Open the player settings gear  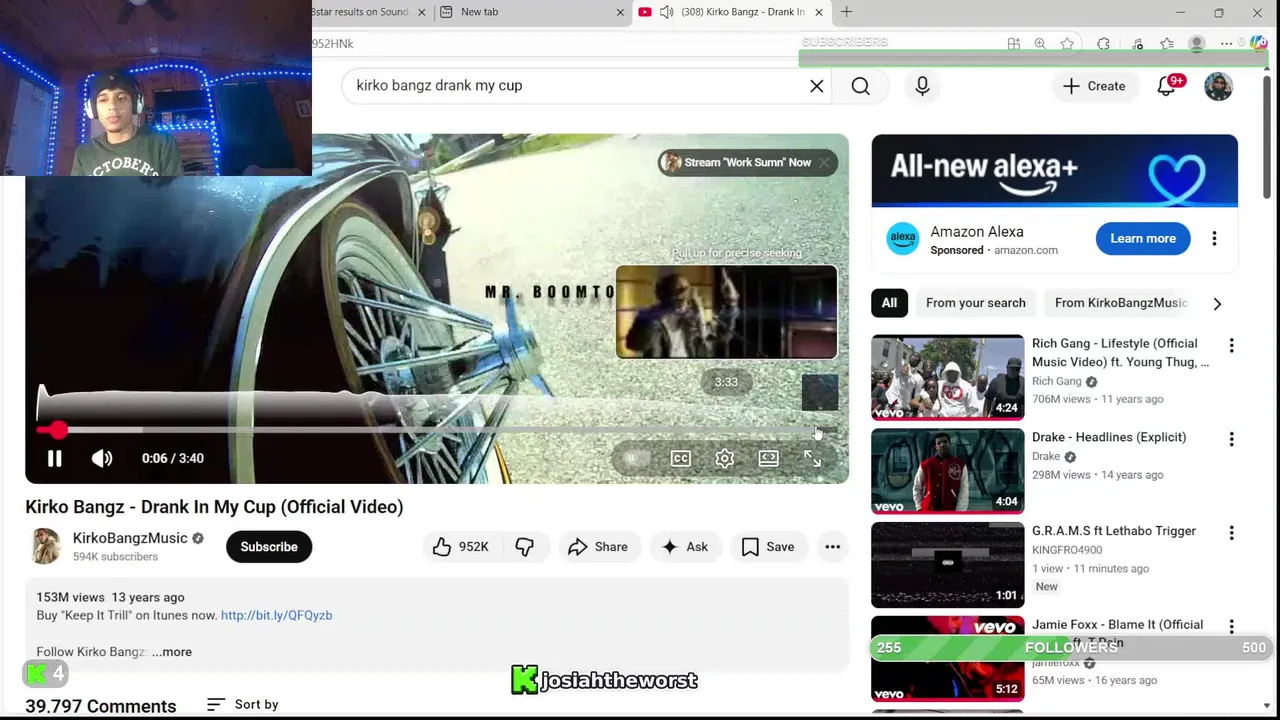(725, 458)
